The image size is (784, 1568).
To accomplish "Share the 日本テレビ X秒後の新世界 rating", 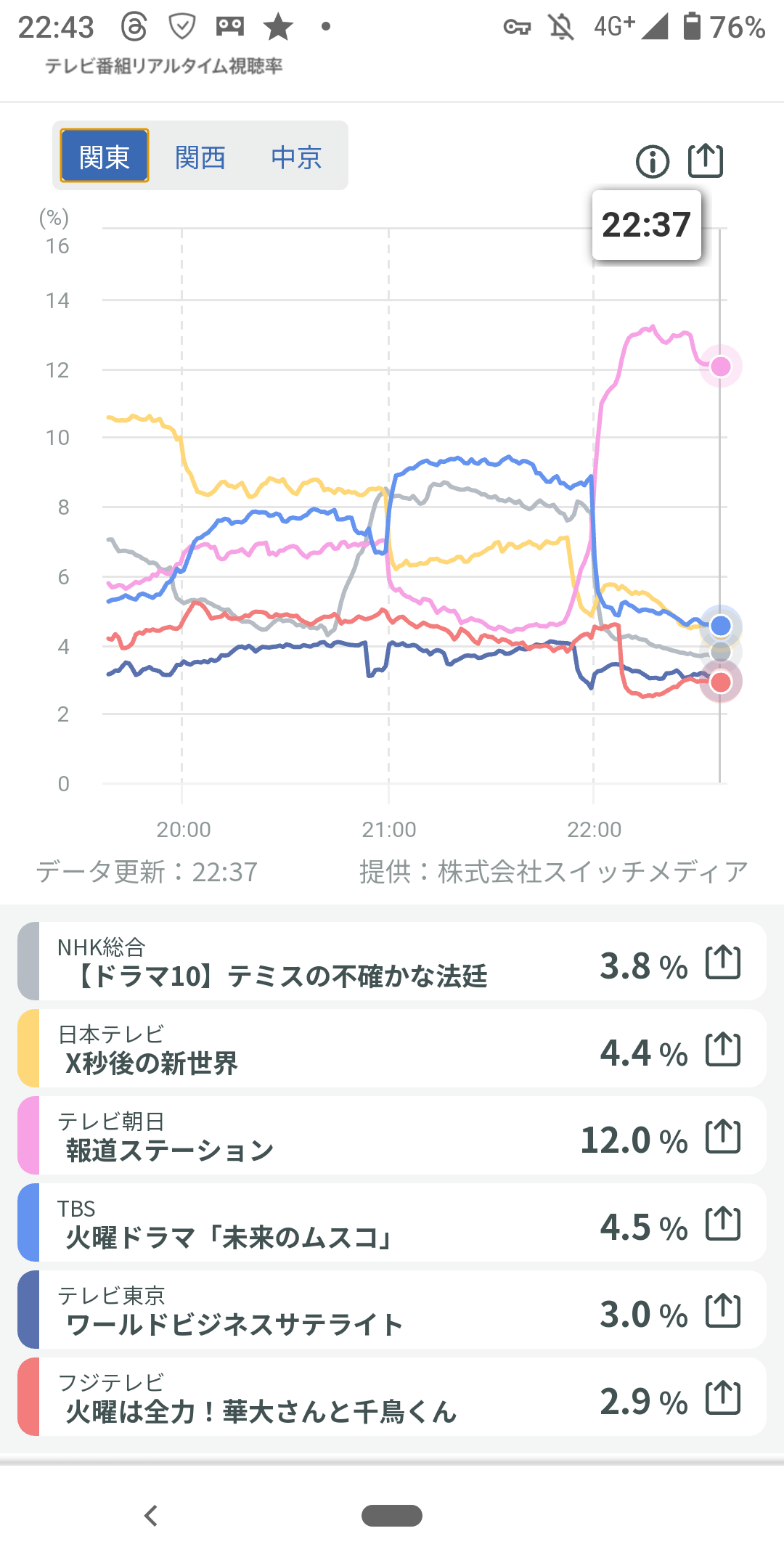I will coord(723,1050).
